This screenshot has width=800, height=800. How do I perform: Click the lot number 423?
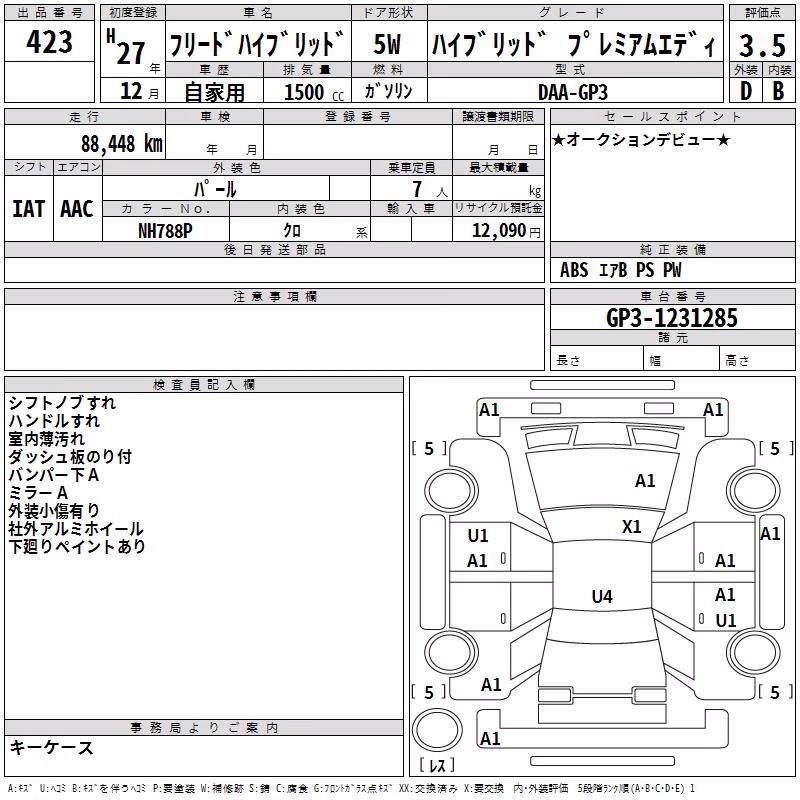coord(49,41)
